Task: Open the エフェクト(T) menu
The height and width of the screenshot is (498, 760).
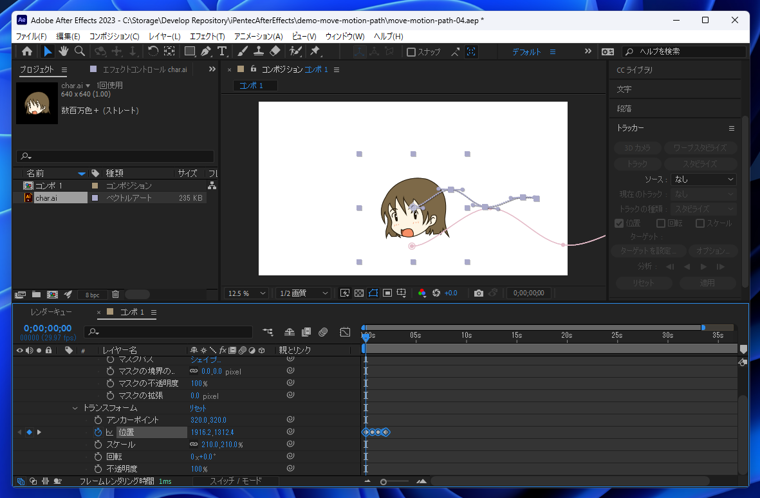Action: [x=207, y=36]
